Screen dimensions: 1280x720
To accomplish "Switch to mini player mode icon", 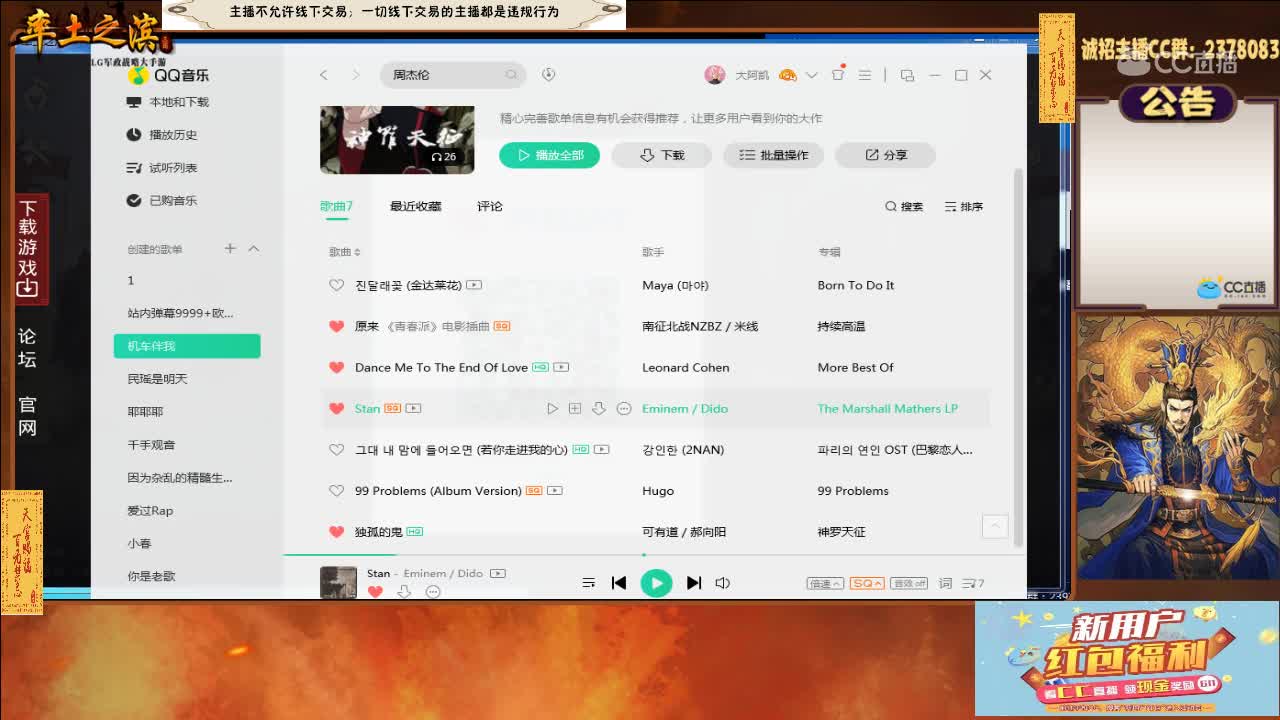I will [907, 75].
